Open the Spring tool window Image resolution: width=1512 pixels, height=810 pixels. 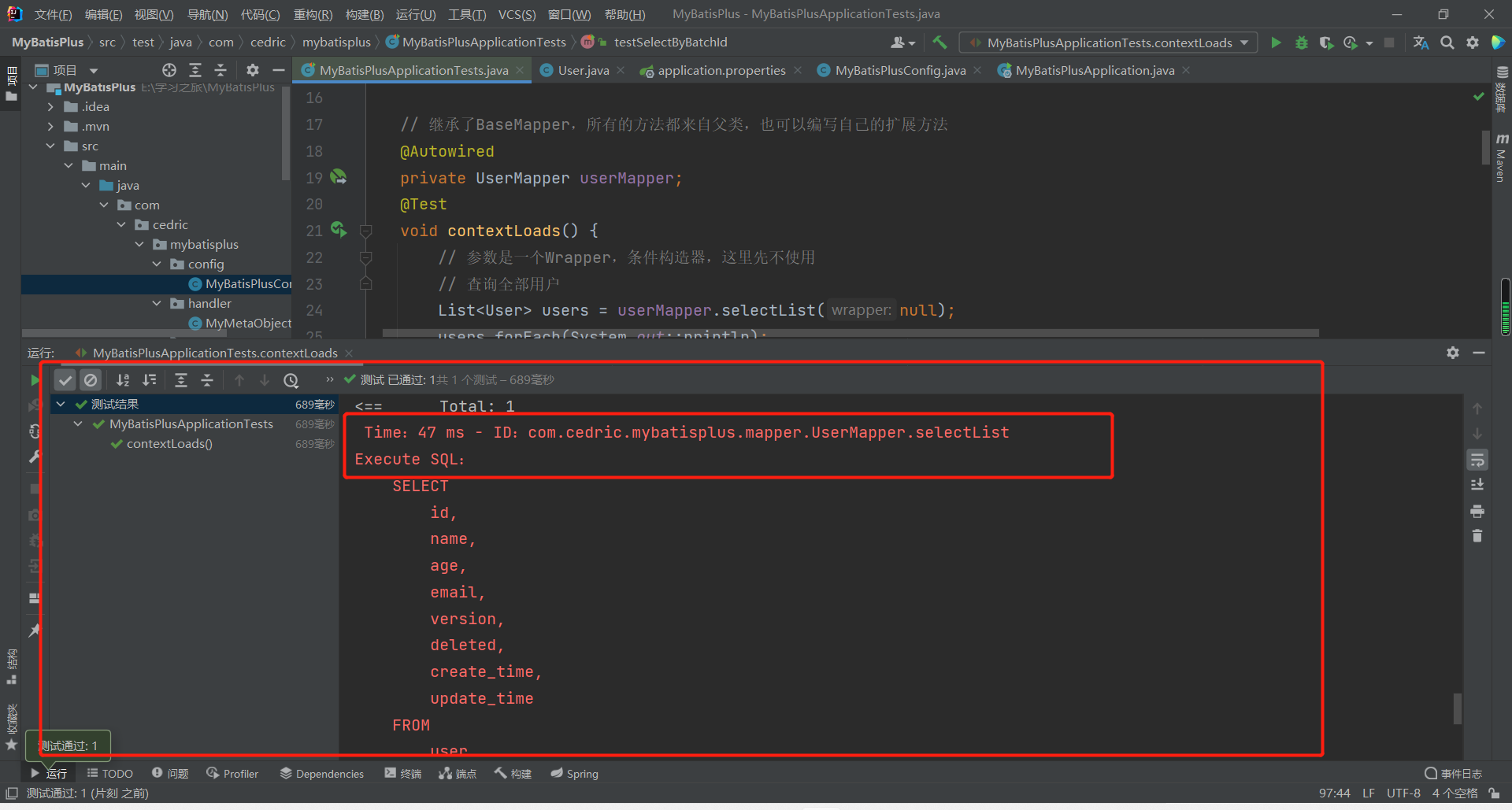pyautogui.click(x=575, y=774)
